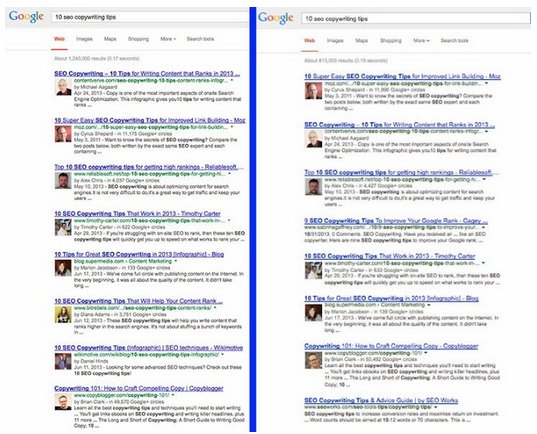Click Alex Chris author thumbnail in left results
This screenshot has width=537, height=434.
point(63,181)
